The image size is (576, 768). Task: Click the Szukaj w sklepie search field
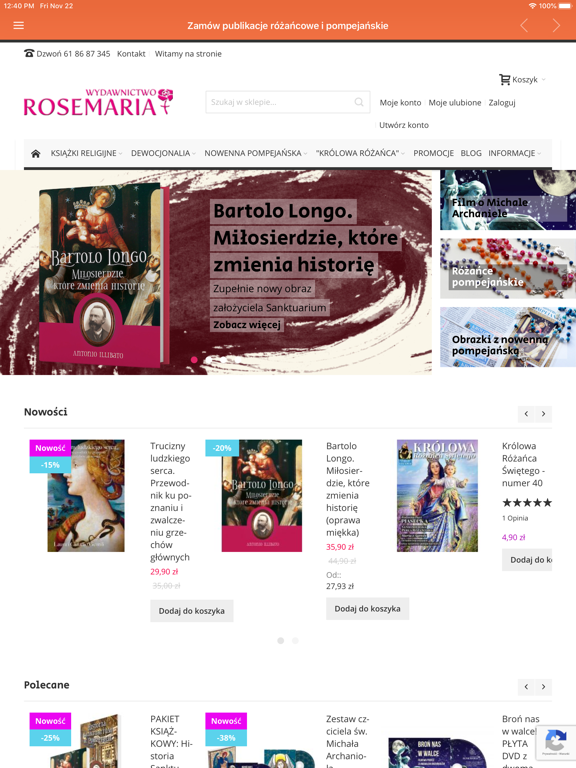[x=288, y=102]
